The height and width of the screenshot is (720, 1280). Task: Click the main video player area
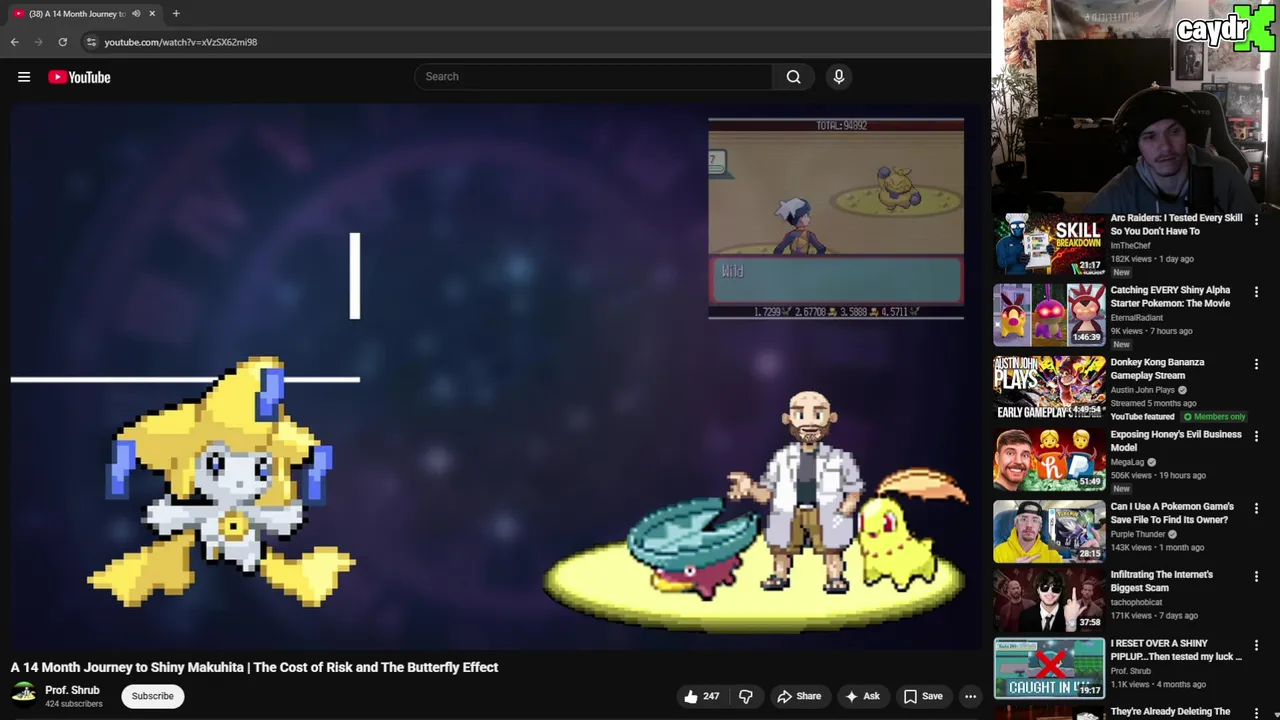click(495, 378)
